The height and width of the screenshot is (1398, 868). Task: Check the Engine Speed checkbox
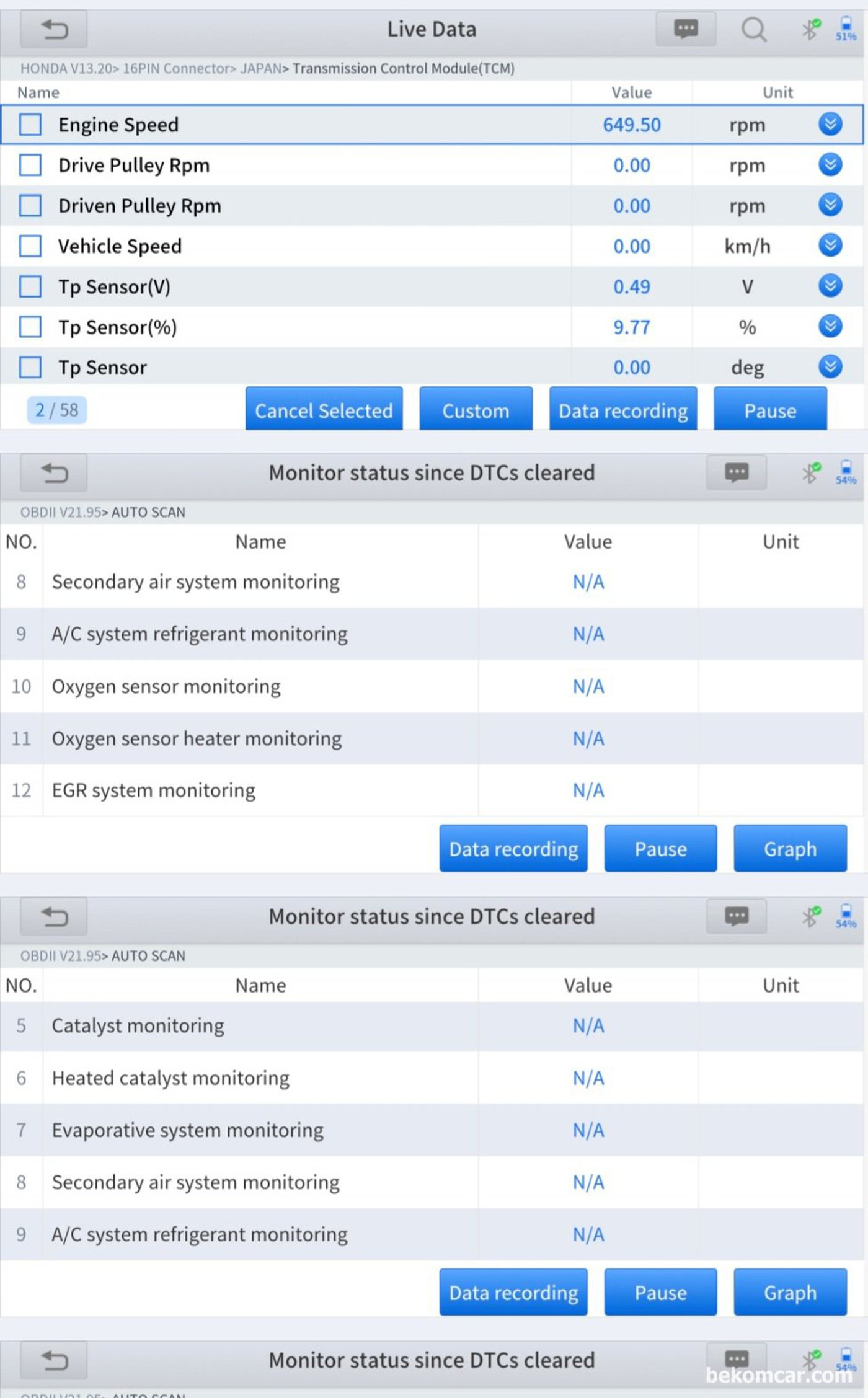[30, 125]
